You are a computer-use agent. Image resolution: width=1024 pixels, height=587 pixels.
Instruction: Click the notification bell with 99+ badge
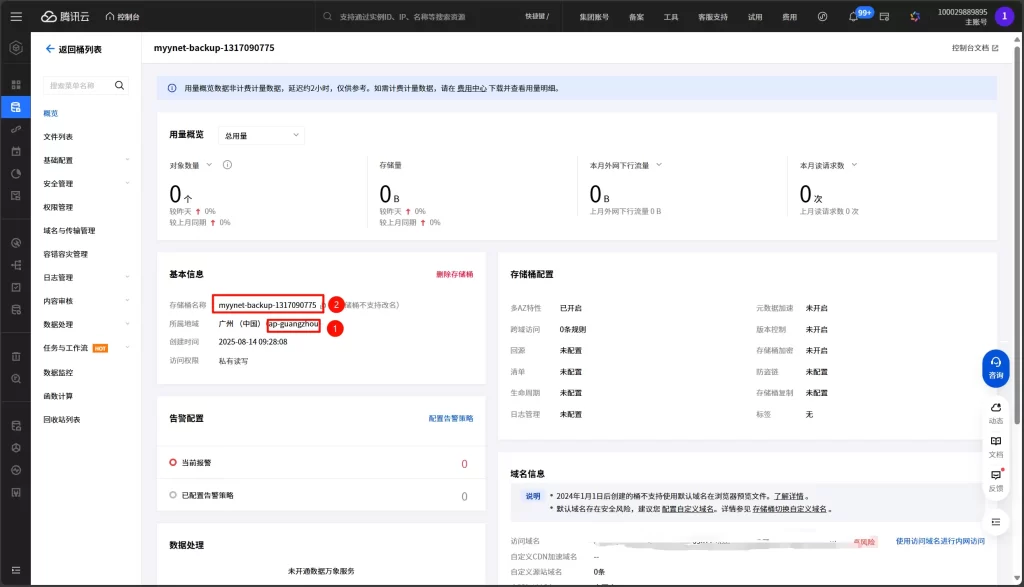coord(853,15)
